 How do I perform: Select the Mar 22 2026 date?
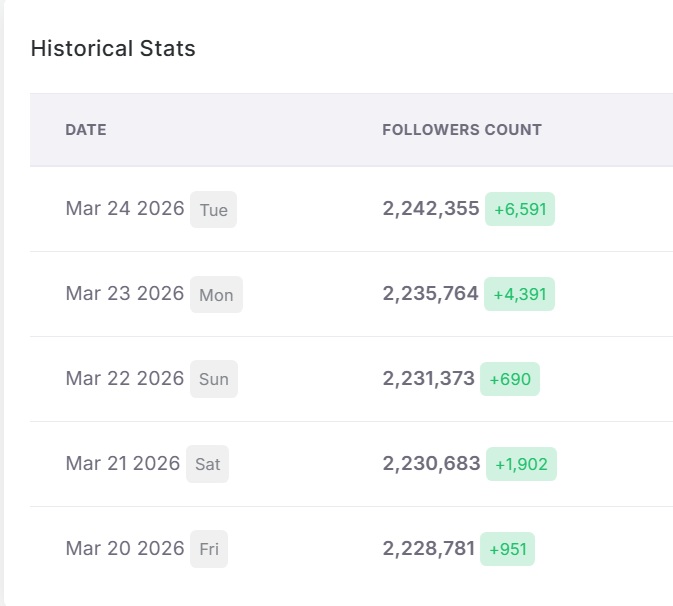(x=125, y=379)
